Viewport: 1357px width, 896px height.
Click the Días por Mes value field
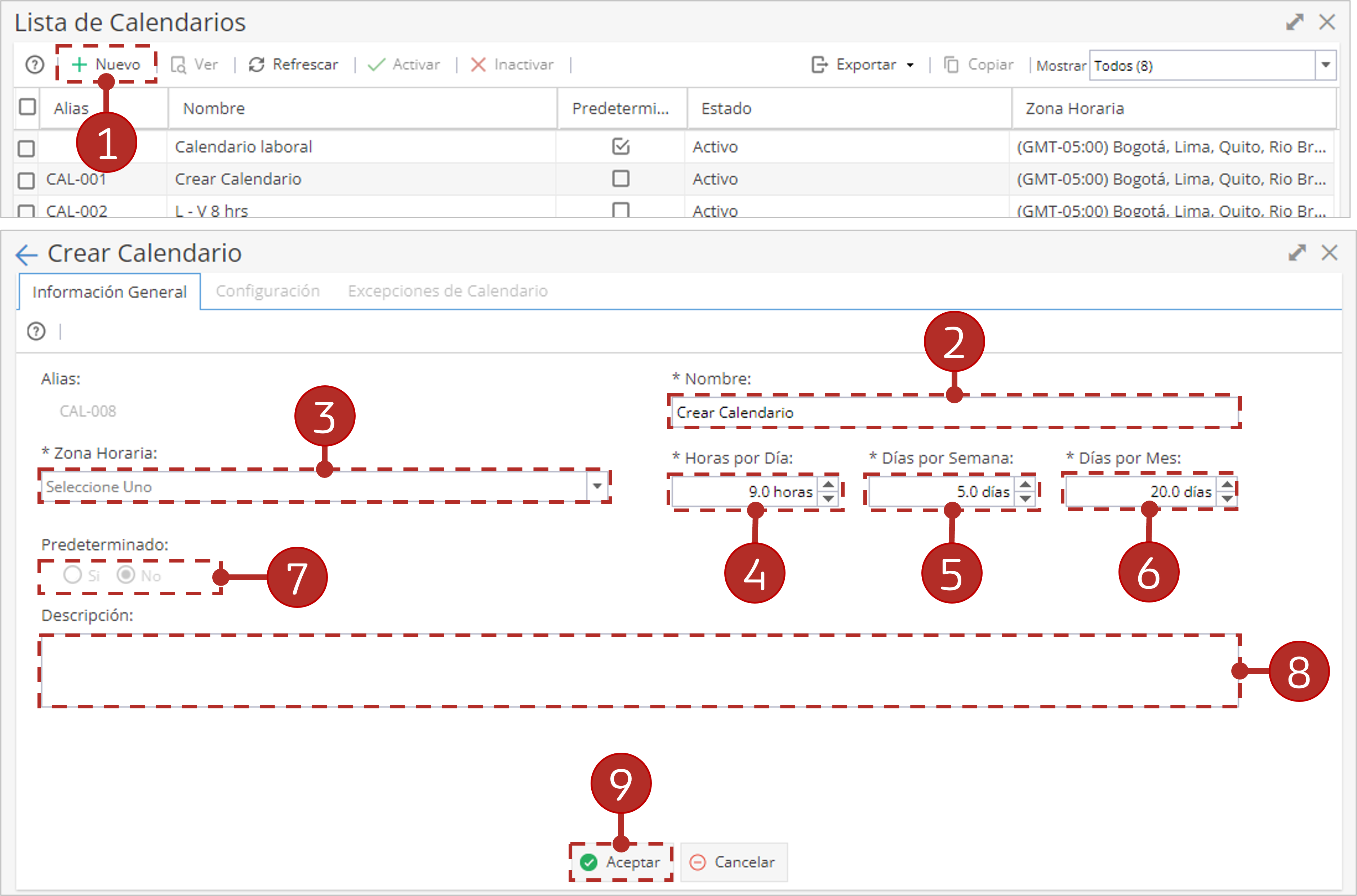[1141, 492]
